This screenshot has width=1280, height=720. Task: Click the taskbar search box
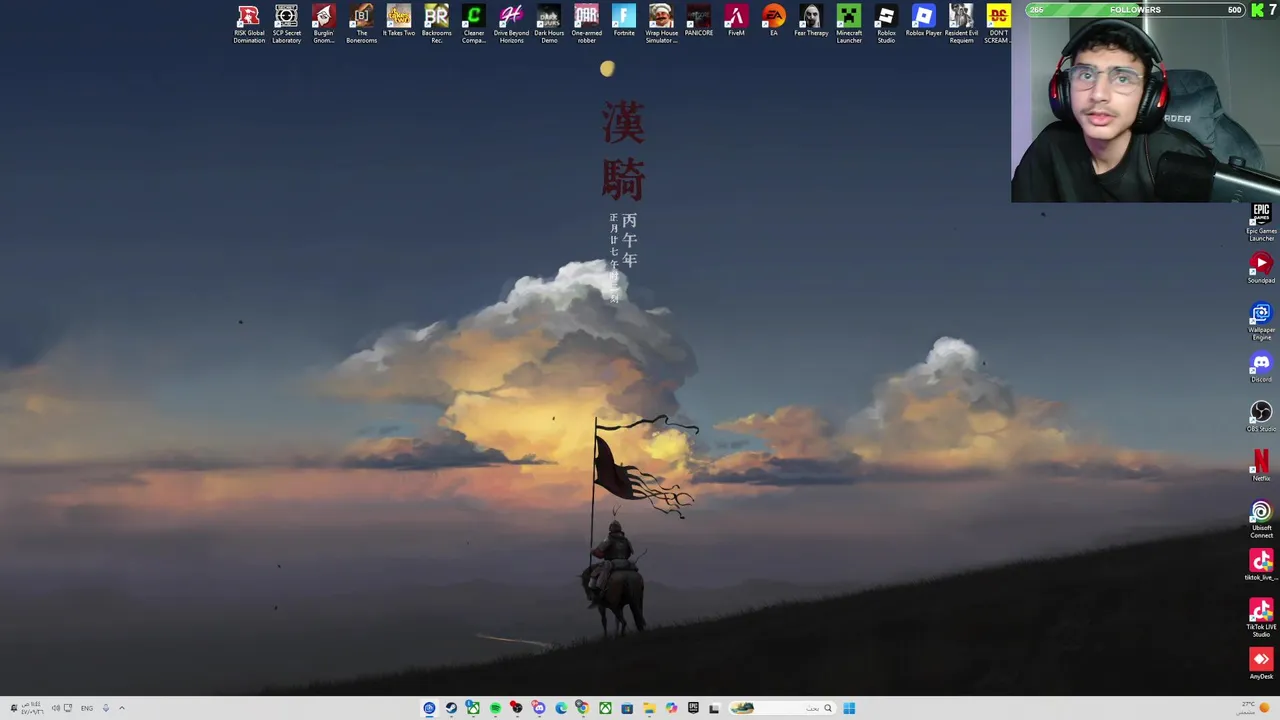click(x=783, y=708)
